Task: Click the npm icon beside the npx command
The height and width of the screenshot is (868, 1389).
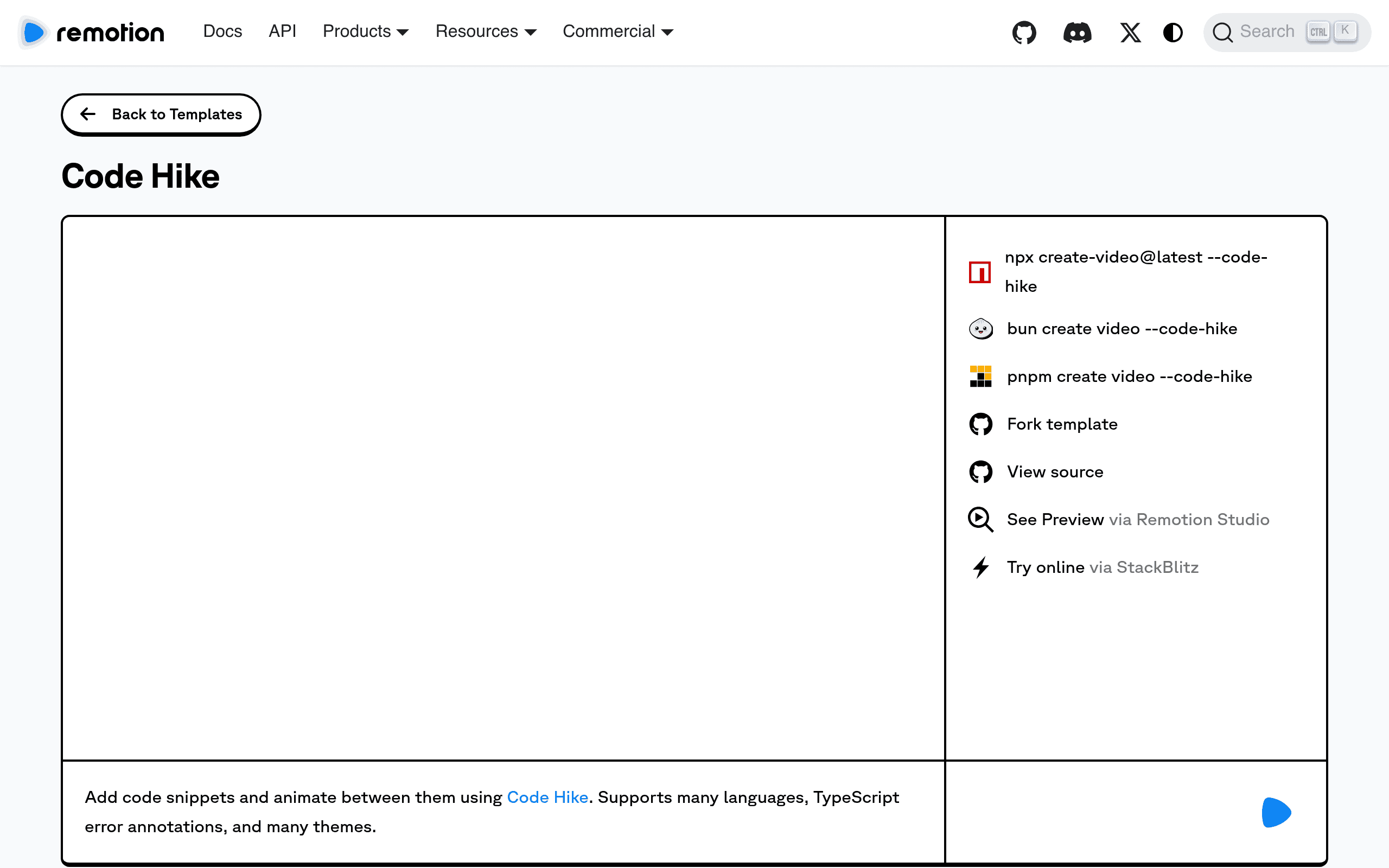Action: pos(980,272)
